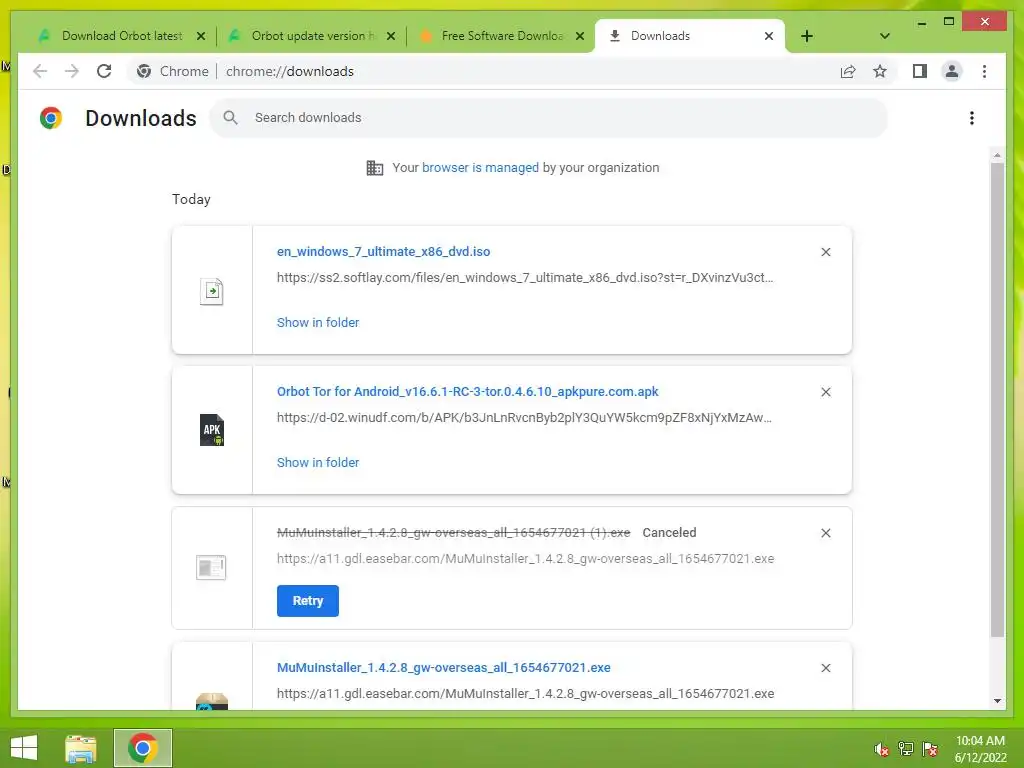Remove MuMuInstaller_1.4.2.8 exe entry from list
1024x768 pixels.
point(825,668)
